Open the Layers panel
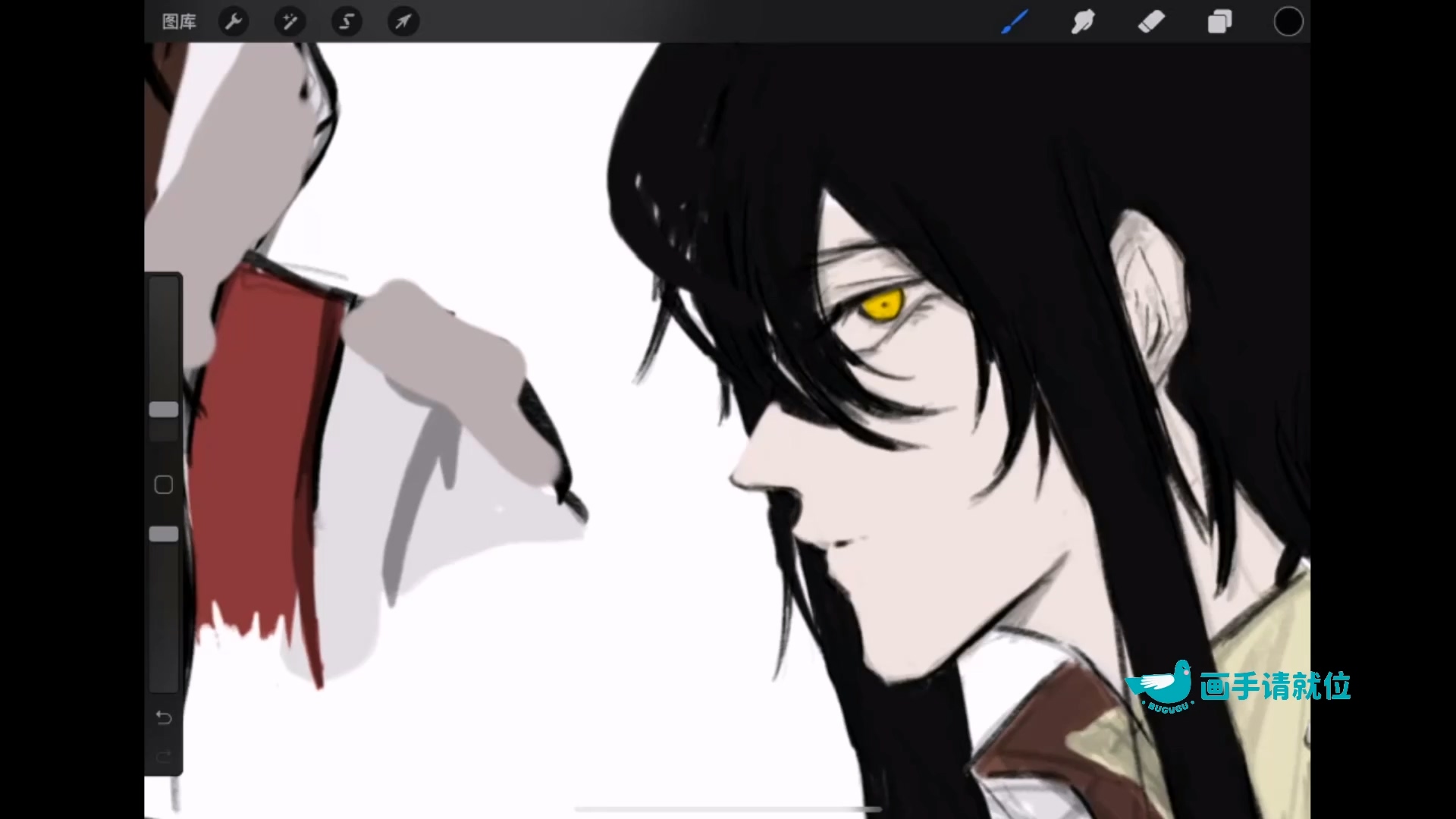Viewport: 1456px width, 819px height. tap(1219, 21)
